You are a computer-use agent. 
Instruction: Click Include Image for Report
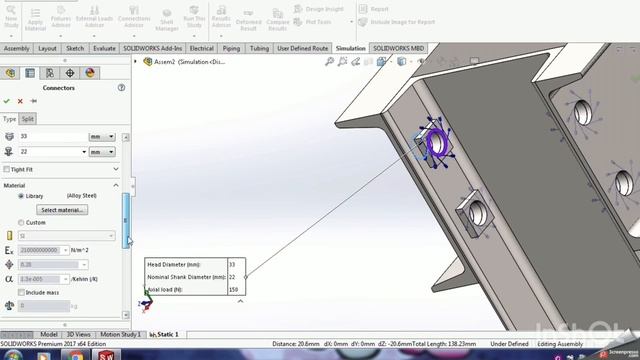pyautogui.click(x=397, y=22)
